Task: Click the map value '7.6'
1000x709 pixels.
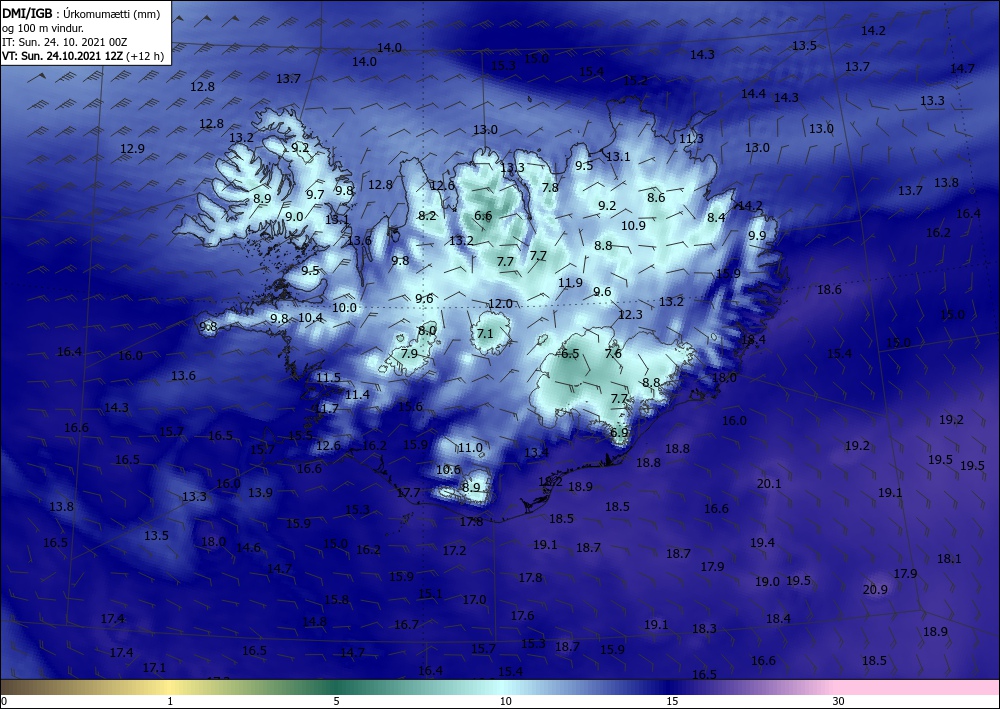Action: pyautogui.click(x=613, y=353)
